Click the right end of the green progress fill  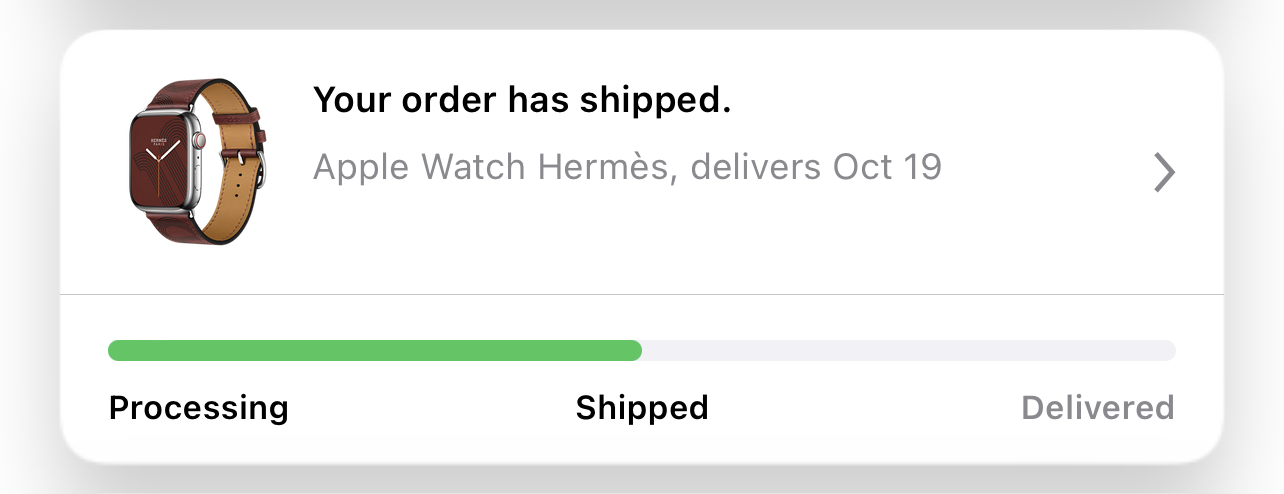[x=634, y=350]
